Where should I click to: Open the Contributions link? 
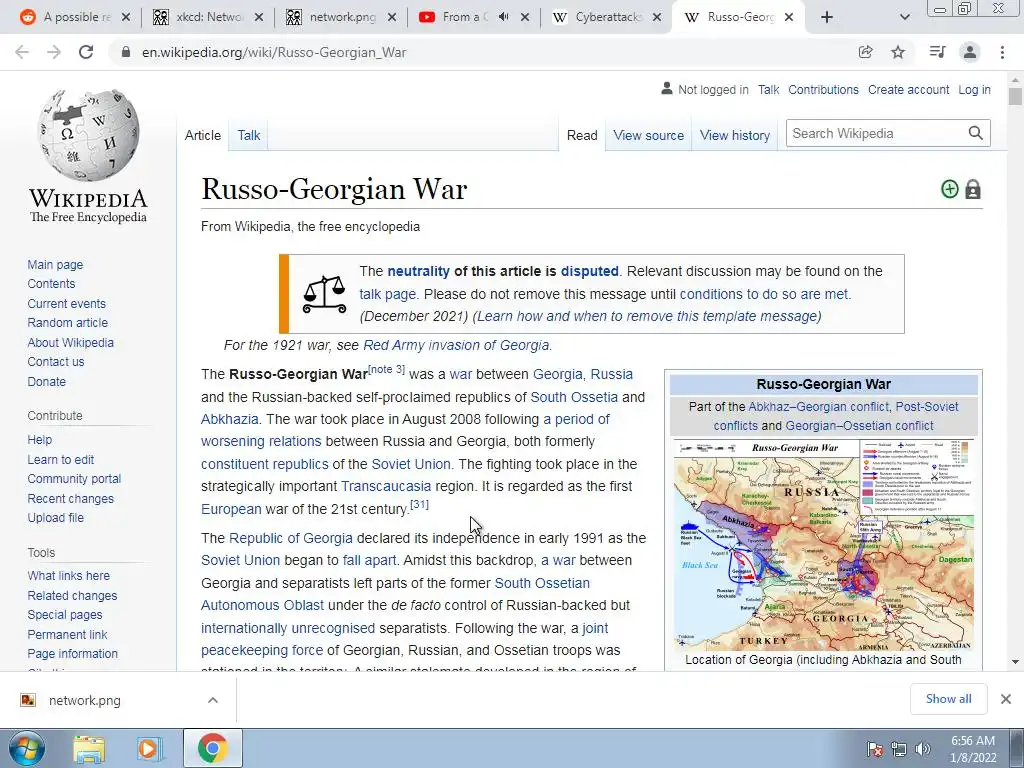824,89
